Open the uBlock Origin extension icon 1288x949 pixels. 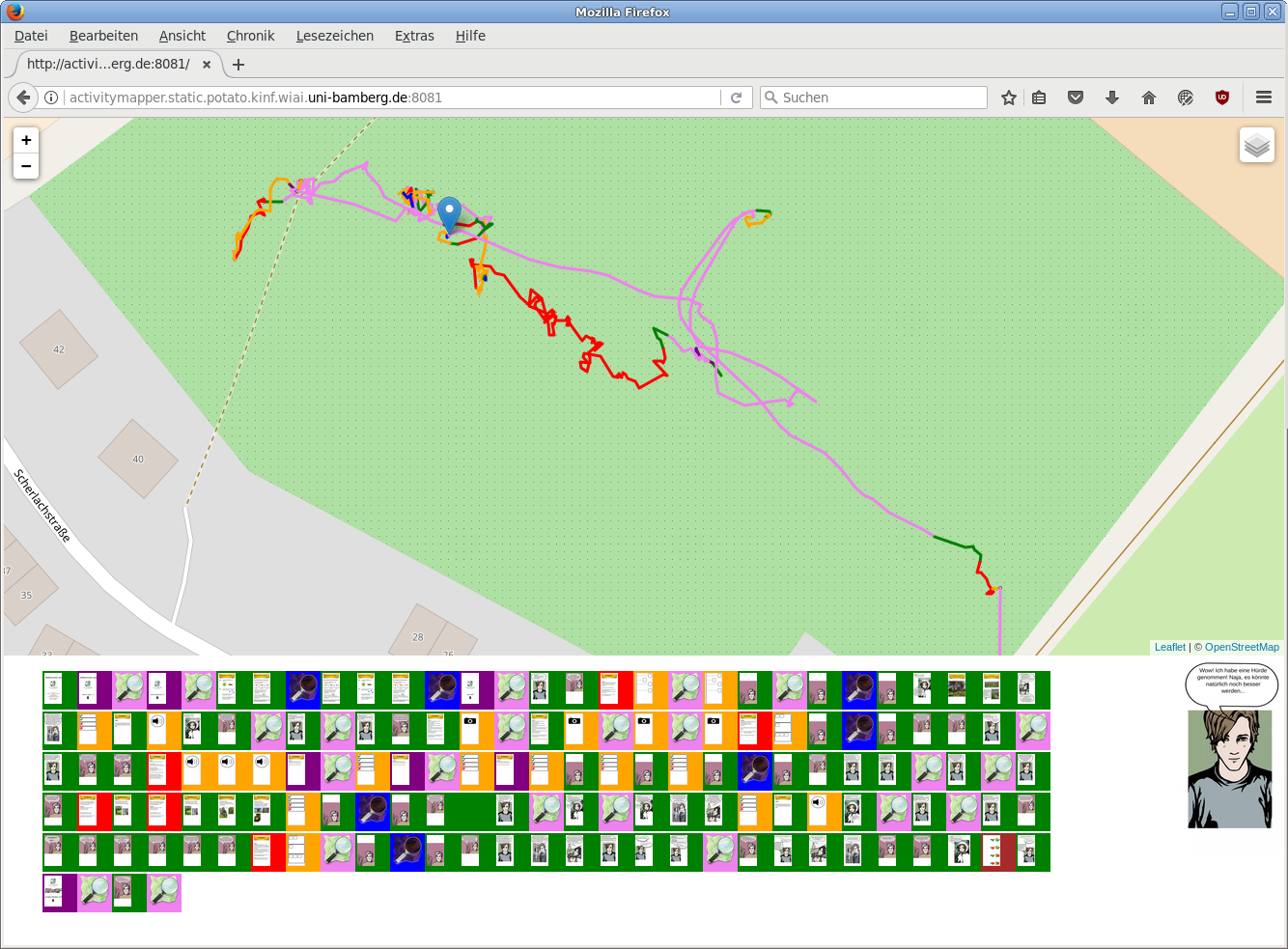[x=1222, y=98]
